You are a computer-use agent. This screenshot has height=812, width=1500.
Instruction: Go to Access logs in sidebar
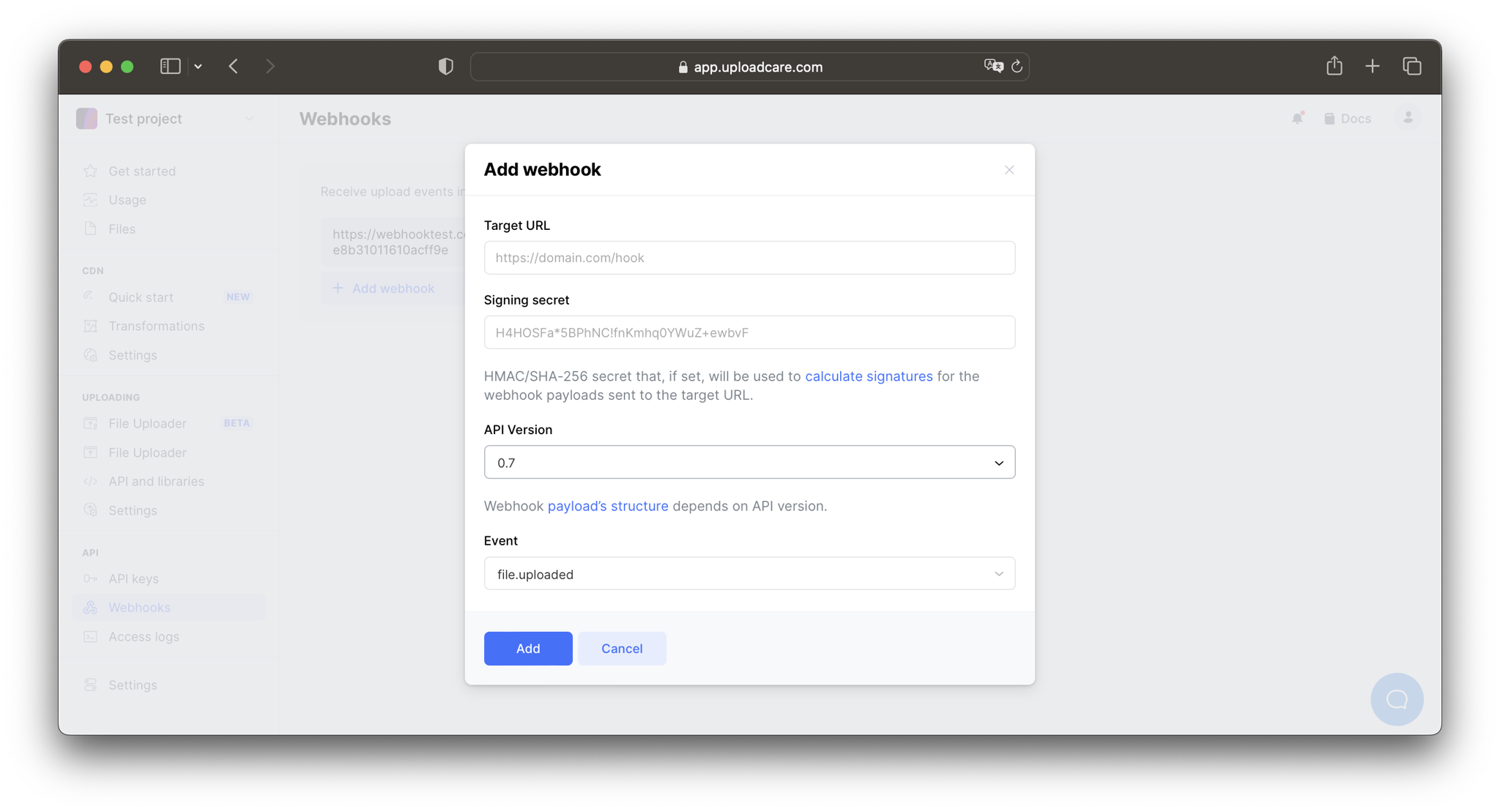[144, 636]
